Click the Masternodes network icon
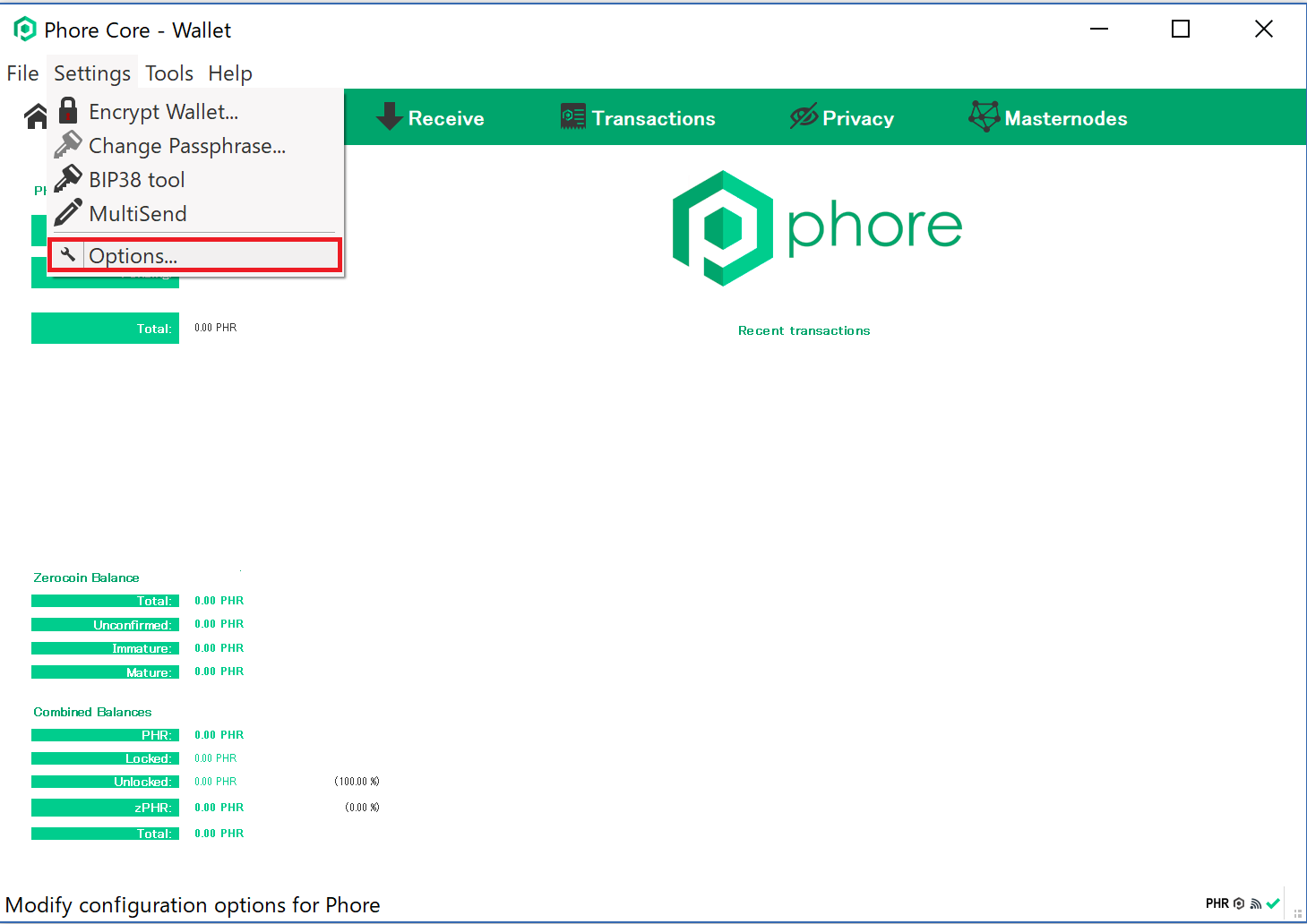This screenshot has width=1307, height=924. (x=985, y=116)
